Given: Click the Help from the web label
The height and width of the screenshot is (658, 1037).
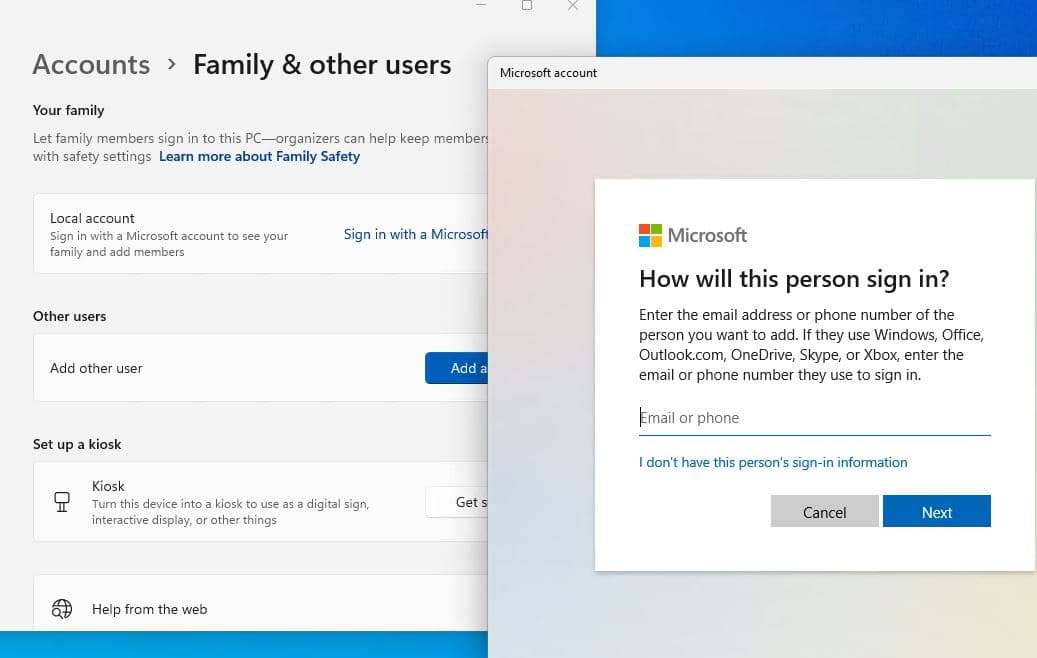Looking at the screenshot, I should [149, 609].
